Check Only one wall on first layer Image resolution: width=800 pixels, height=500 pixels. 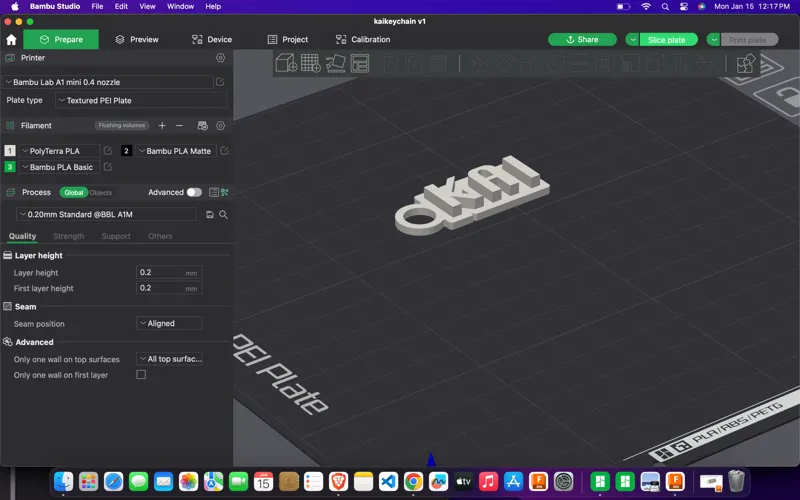[x=141, y=374]
